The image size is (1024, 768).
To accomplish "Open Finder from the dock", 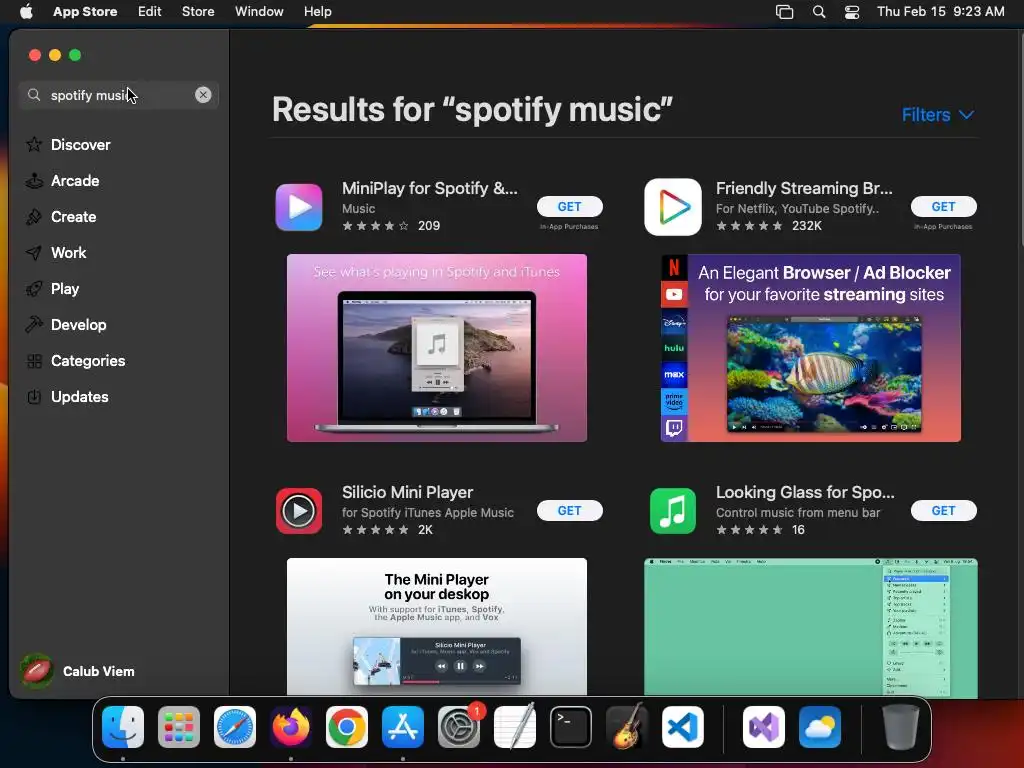I will [x=123, y=727].
